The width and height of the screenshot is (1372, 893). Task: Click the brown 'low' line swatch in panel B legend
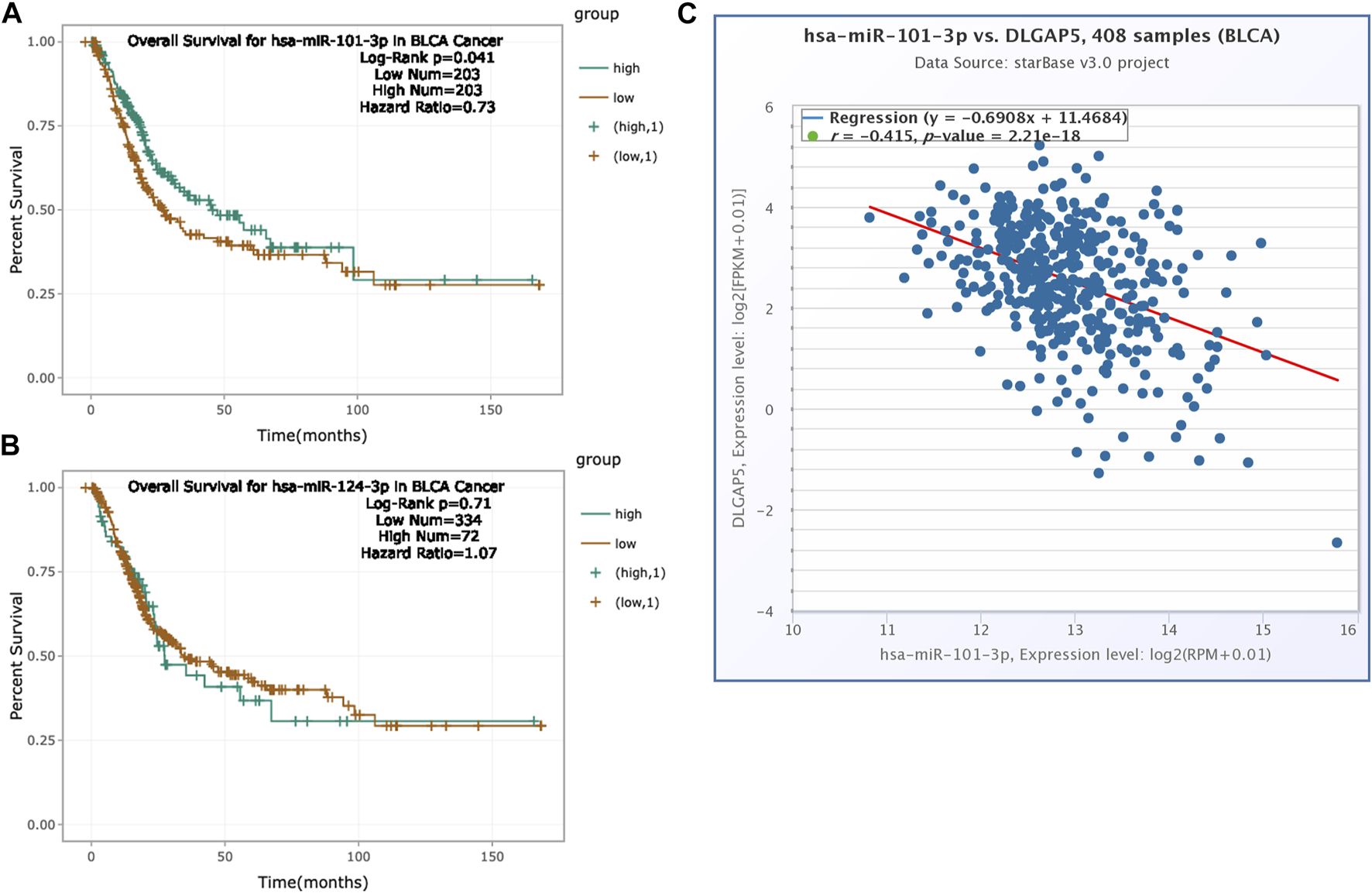tap(595, 544)
